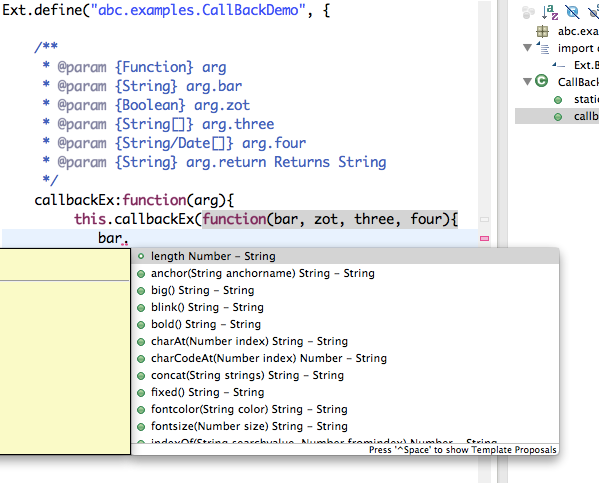Collapse the import declarations node in outline

[x=528, y=48]
